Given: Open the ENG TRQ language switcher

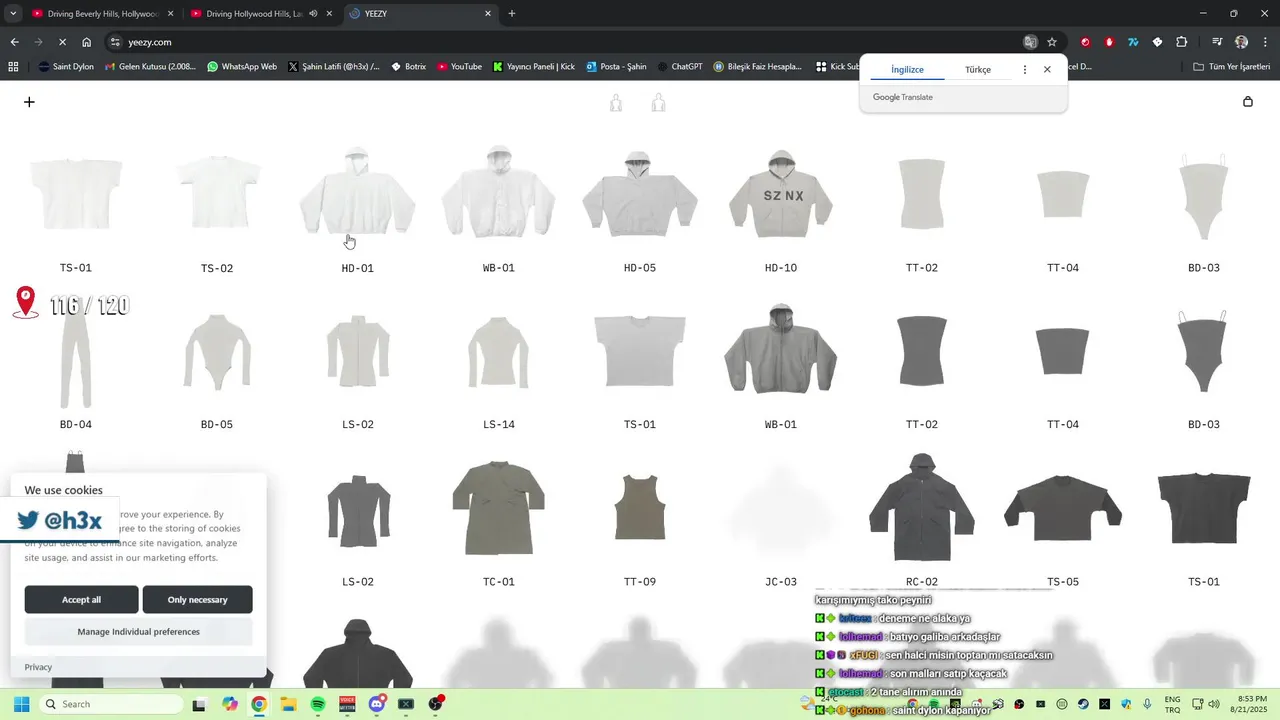Looking at the screenshot, I should click(1172, 704).
